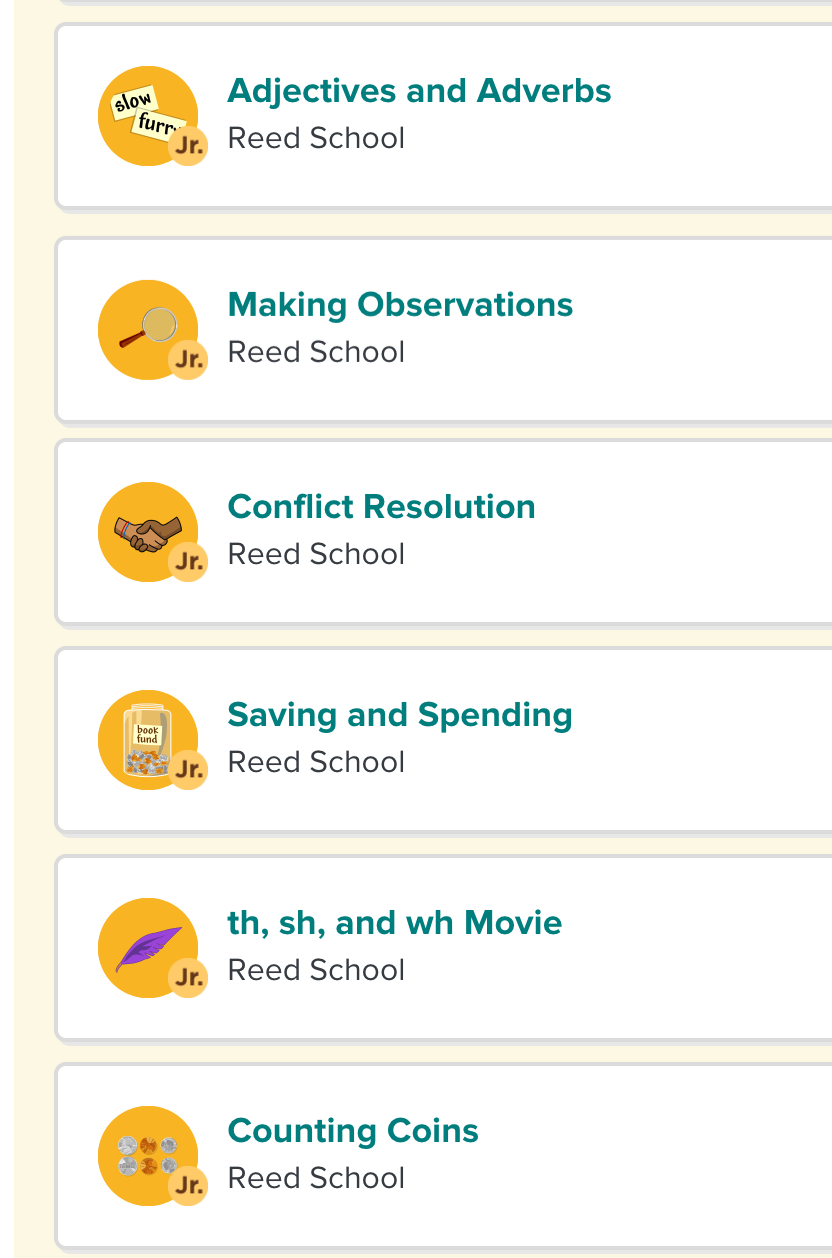Screen dimensions: 832x1258
Task: Open the Making Observations title link
Action: [400, 305]
